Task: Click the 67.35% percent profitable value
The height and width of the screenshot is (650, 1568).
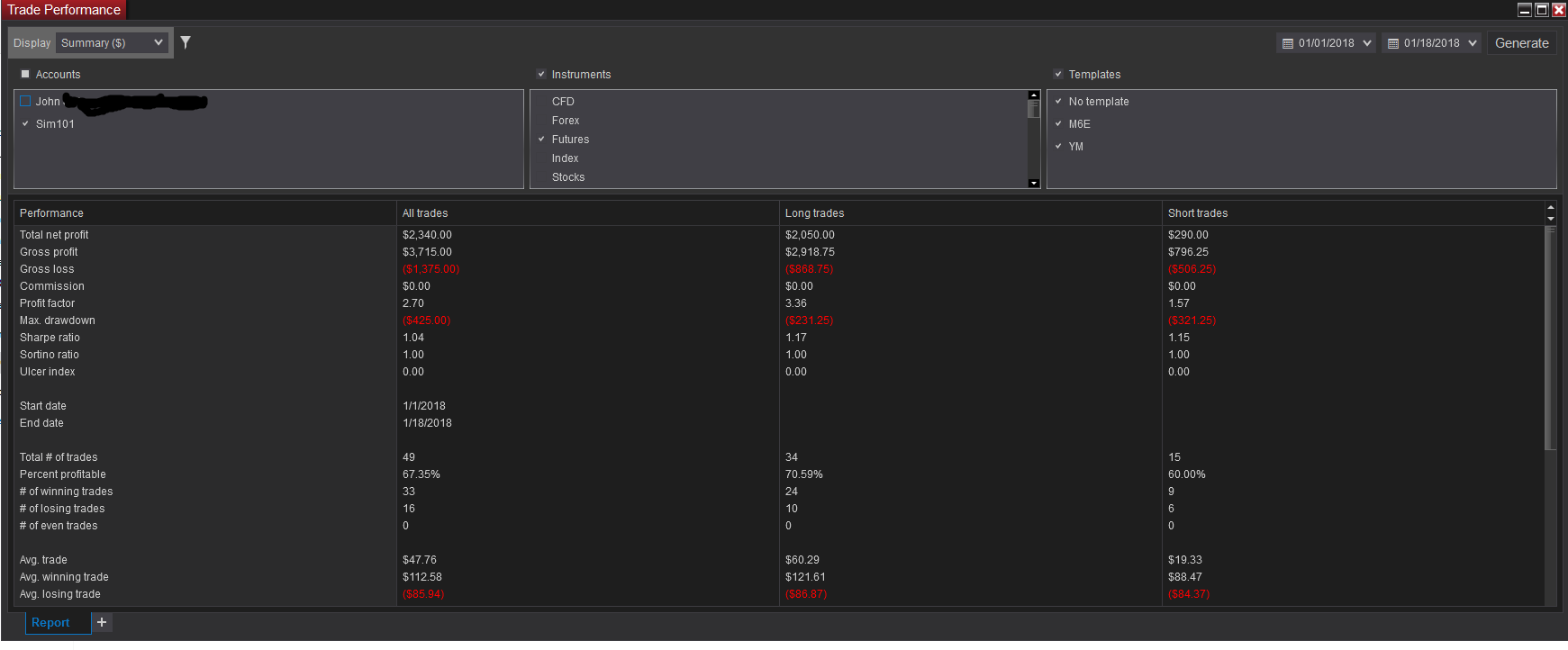Action: [421, 474]
